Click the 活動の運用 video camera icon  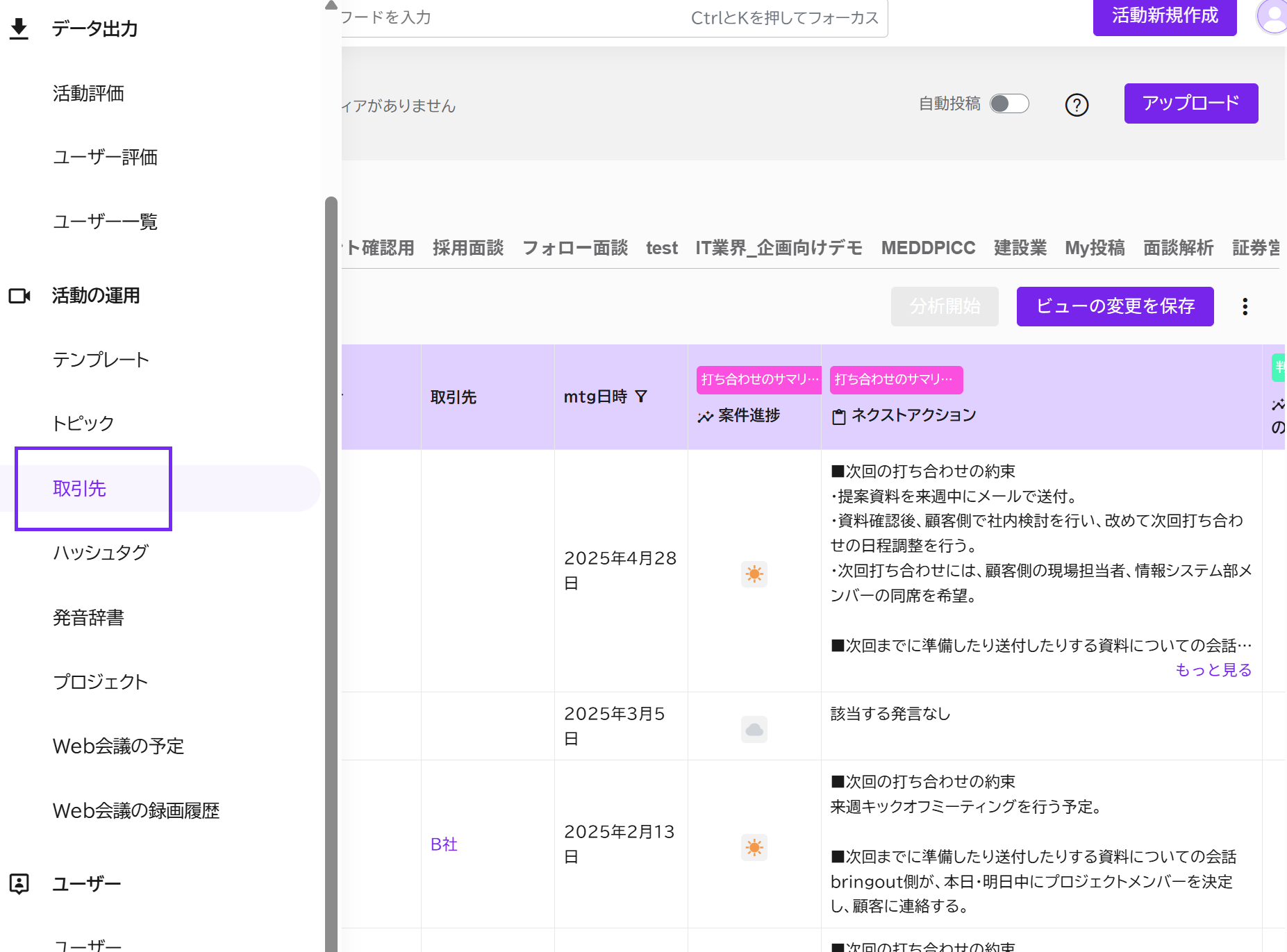(x=19, y=296)
